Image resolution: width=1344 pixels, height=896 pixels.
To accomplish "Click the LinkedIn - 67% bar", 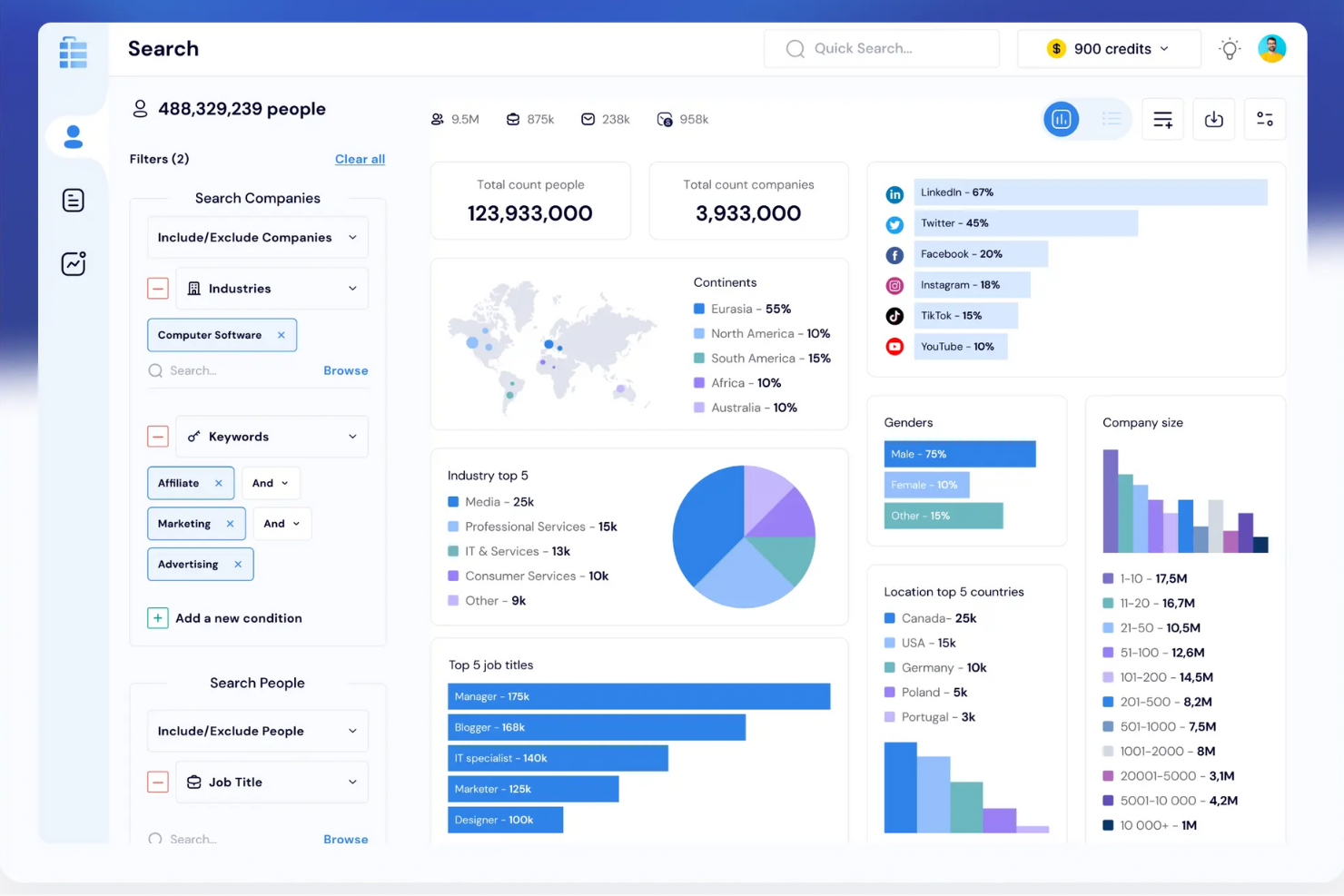I will pyautogui.click(x=1091, y=192).
